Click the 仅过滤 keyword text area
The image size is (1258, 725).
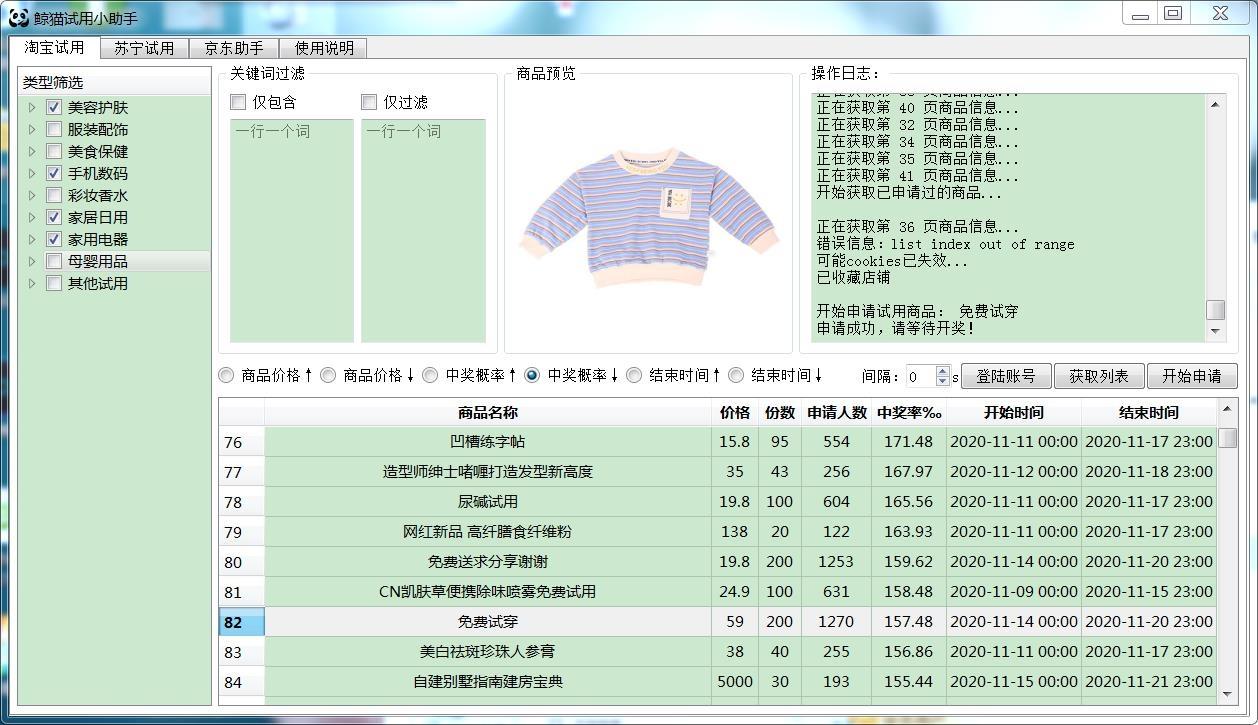pyautogui.click(x=423, y=230)
